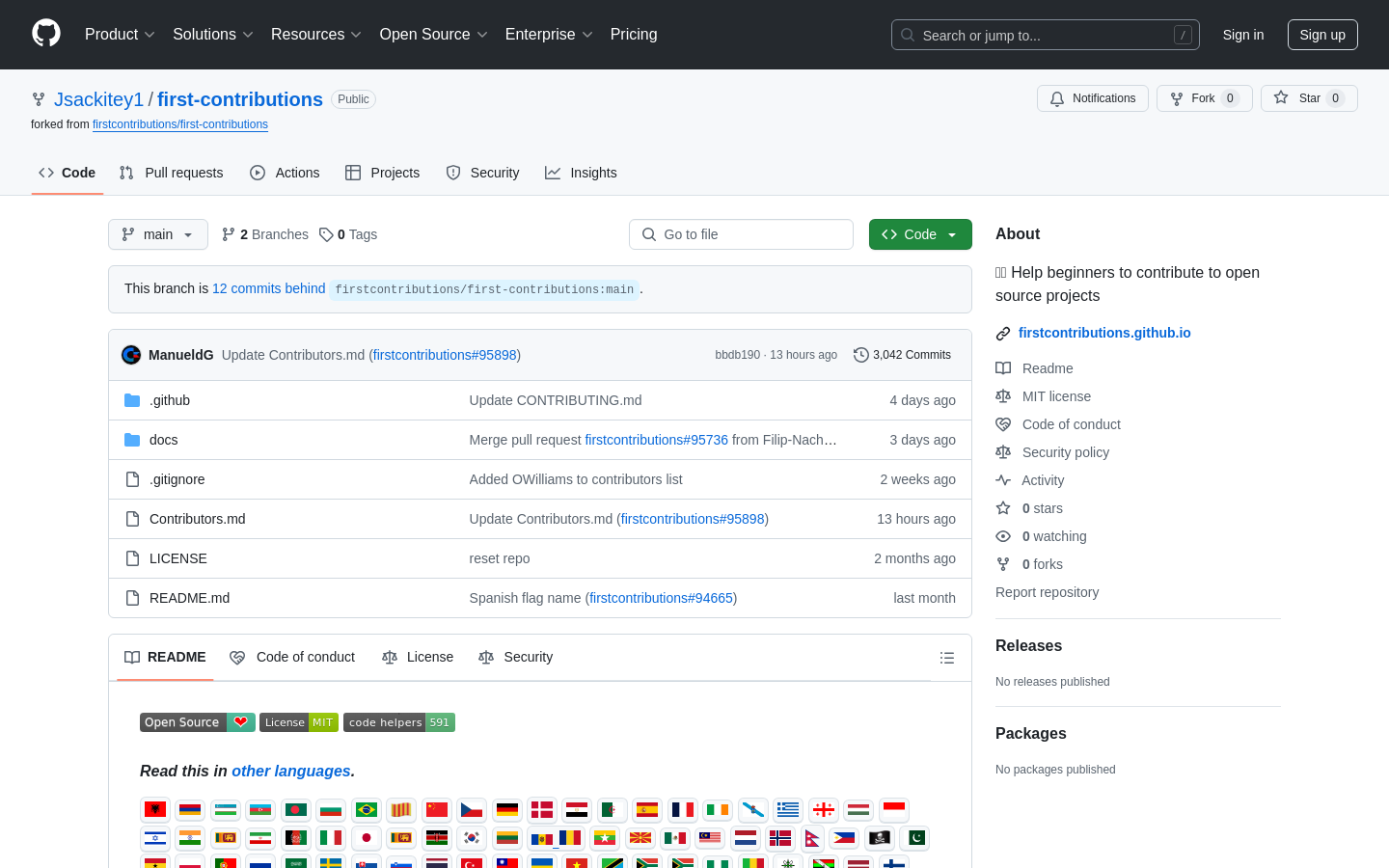Click the License MIT badge

(299, 722)
